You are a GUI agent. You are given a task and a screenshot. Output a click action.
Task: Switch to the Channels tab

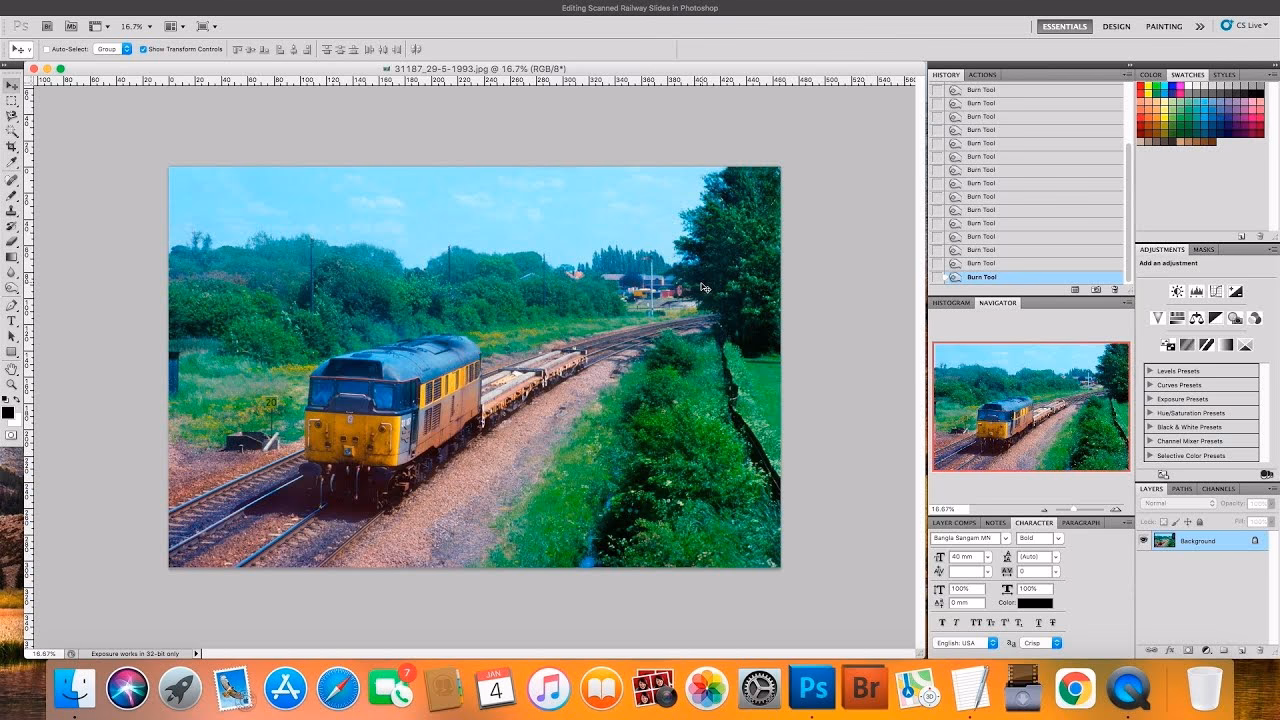(1217, 489)
